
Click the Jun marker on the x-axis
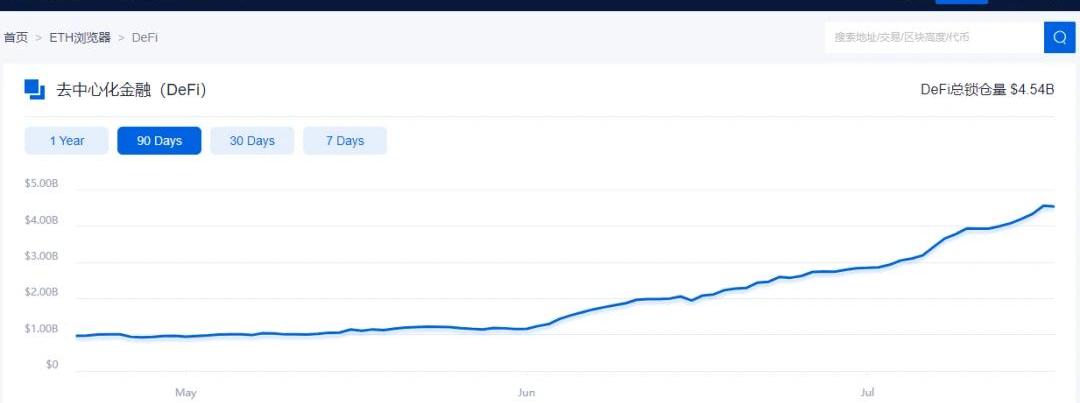point(526,393)
